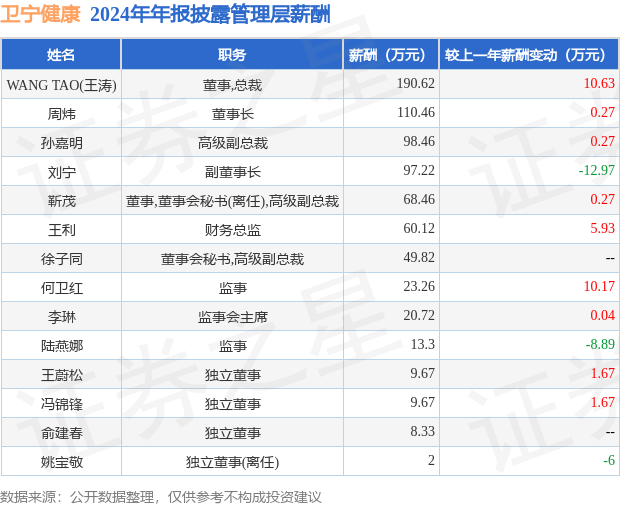Click change value 0.27 for 周炜
The image size is (620, 506).
pos(602,112)
